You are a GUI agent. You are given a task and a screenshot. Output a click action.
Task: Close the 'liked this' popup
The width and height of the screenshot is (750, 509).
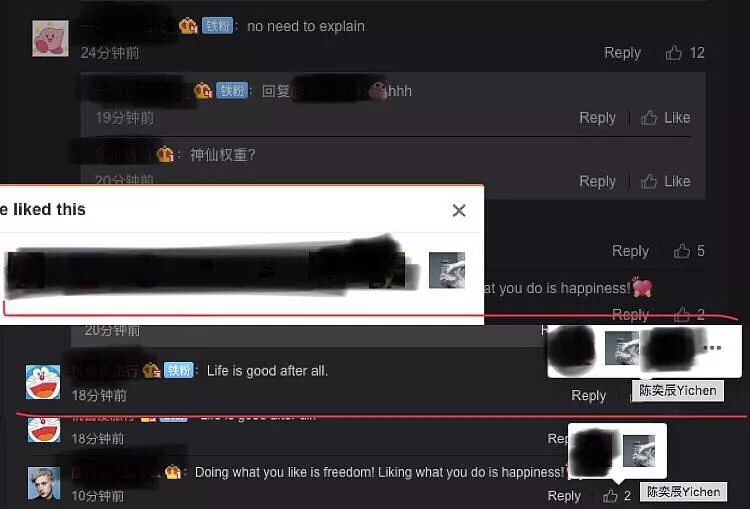[x=459, y=210]
